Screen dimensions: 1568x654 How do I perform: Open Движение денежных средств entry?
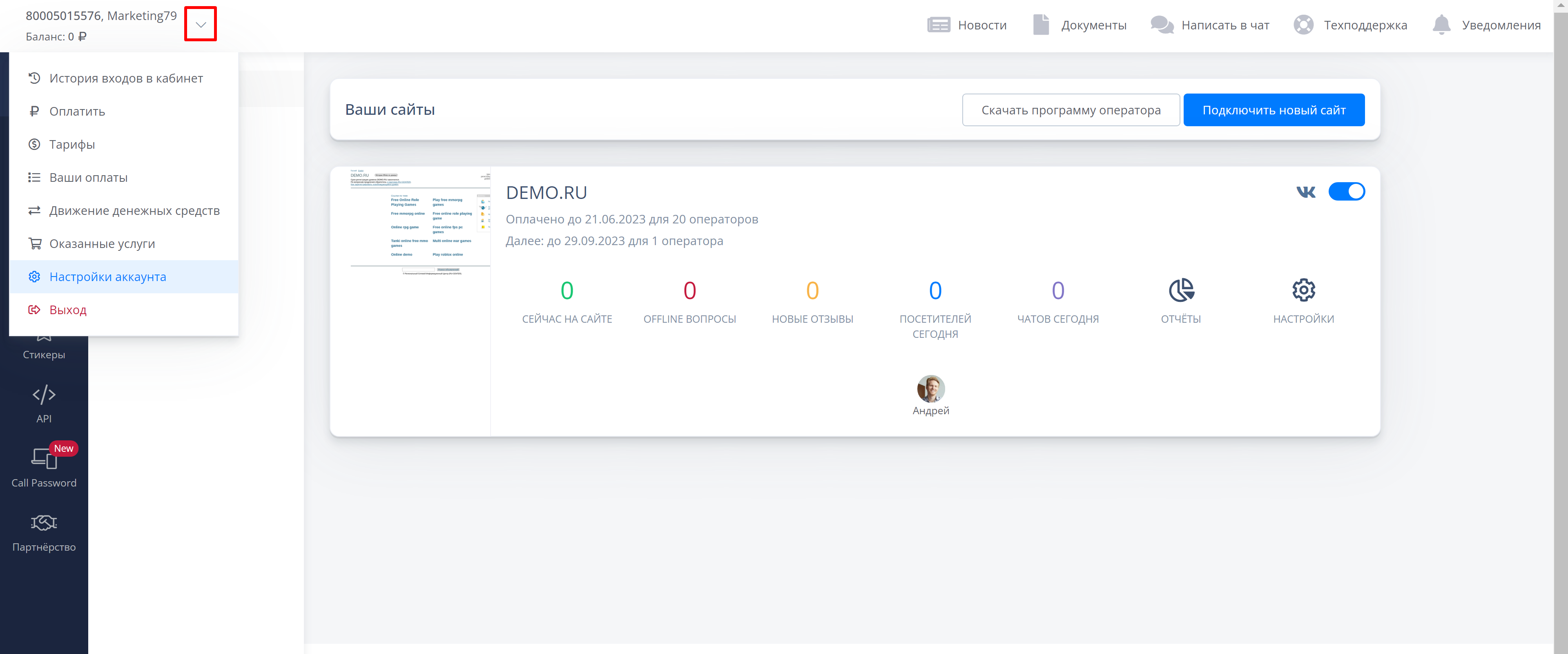pyautogui.click(x=134, y=211)
